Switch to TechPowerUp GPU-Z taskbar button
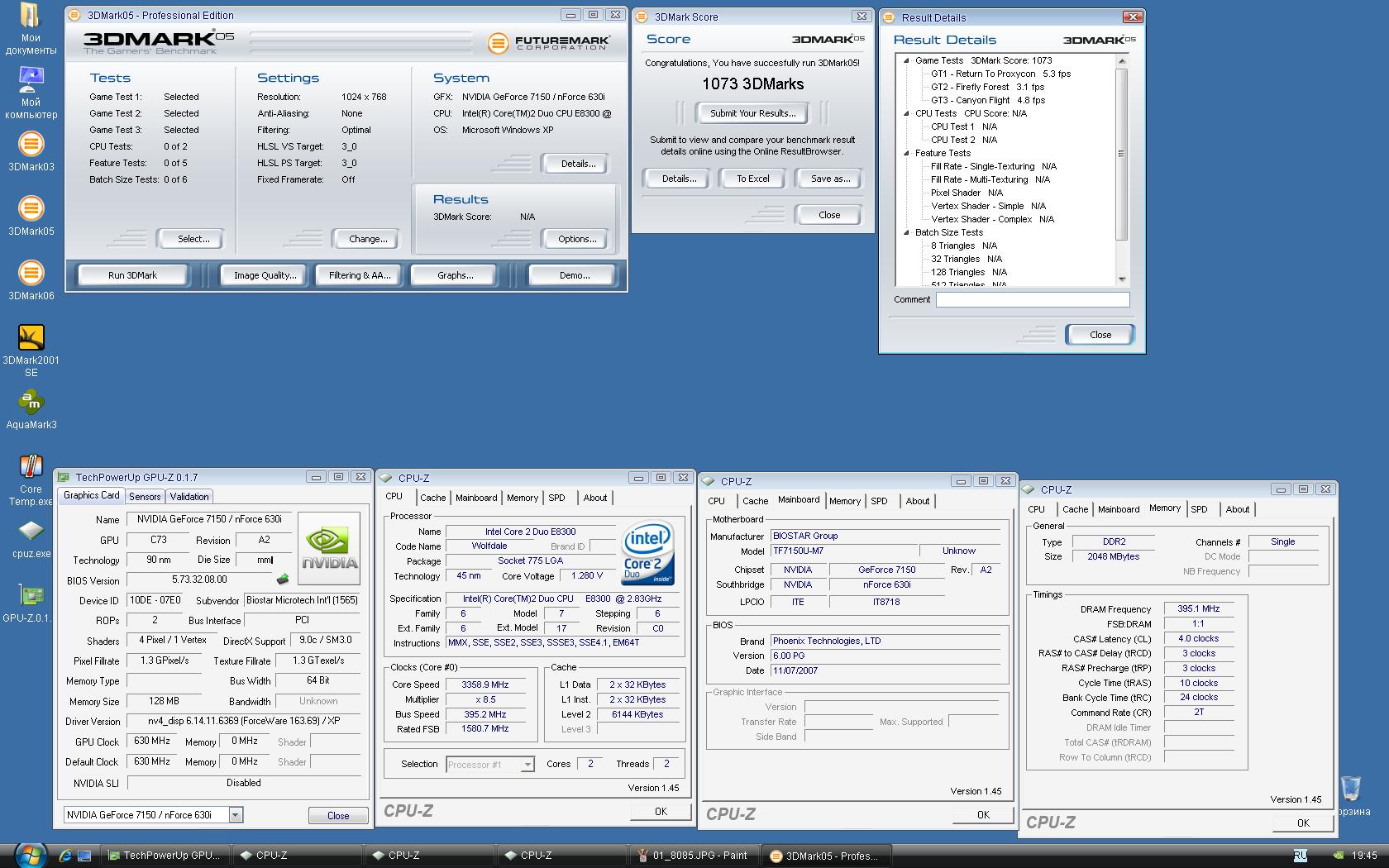This screenshot has width=1389, height=868. pyautogui.click(x=164, y=856)
